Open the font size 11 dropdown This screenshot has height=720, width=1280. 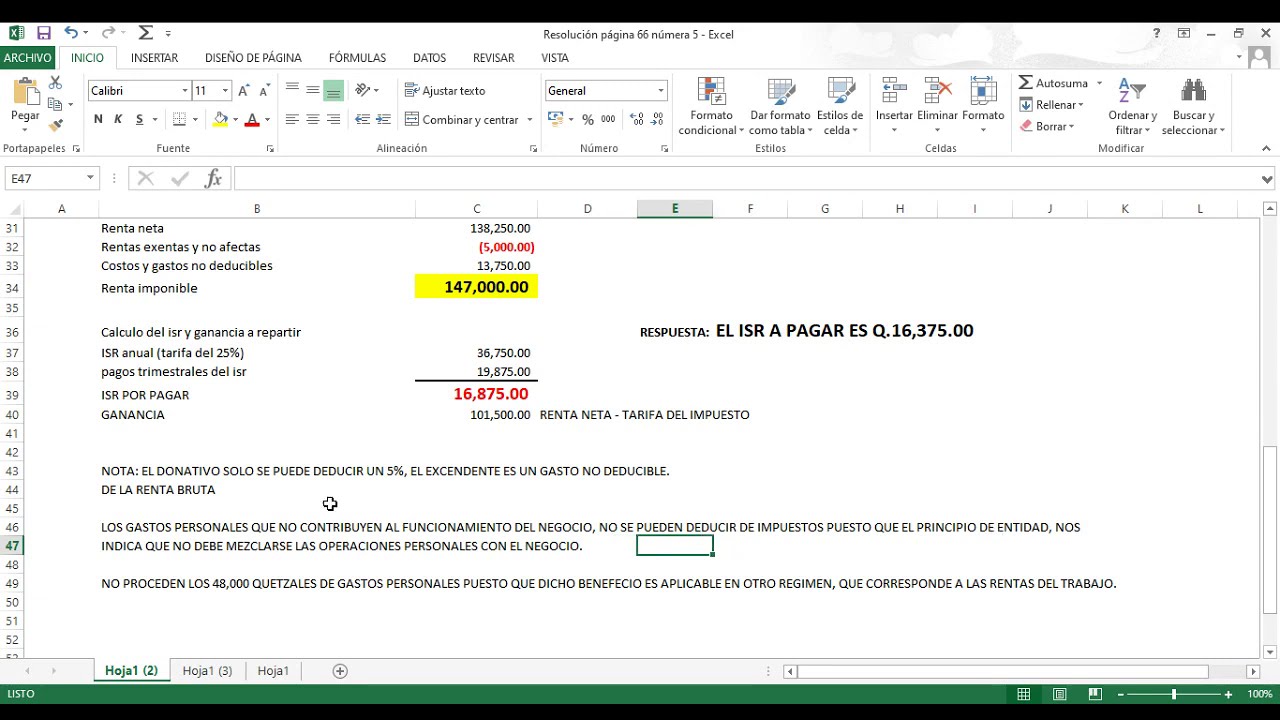(x=225, y=91)
